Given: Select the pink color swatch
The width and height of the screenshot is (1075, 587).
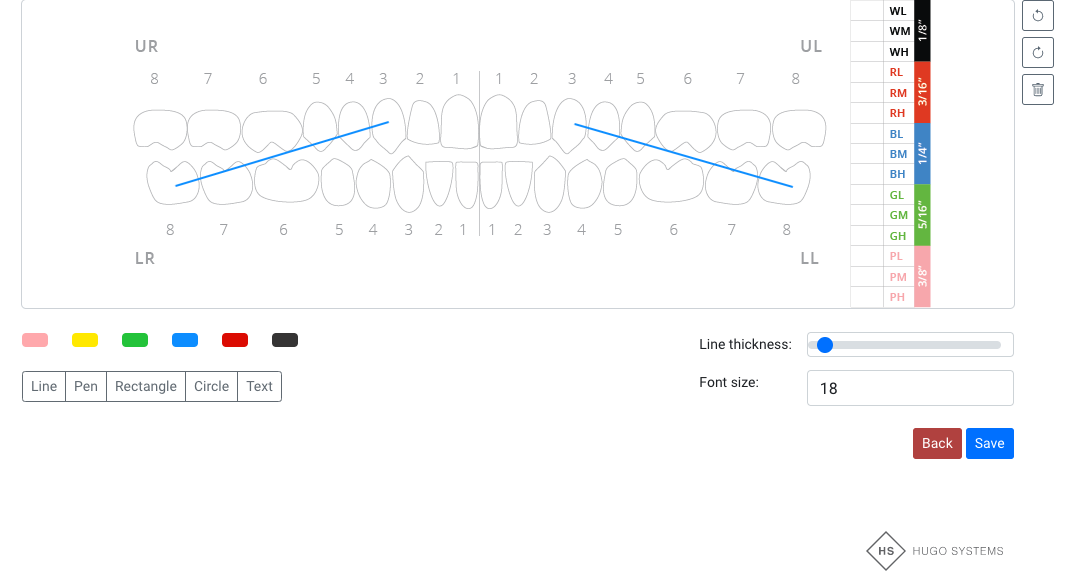Looking at the screenshot, I should point(35,340).
